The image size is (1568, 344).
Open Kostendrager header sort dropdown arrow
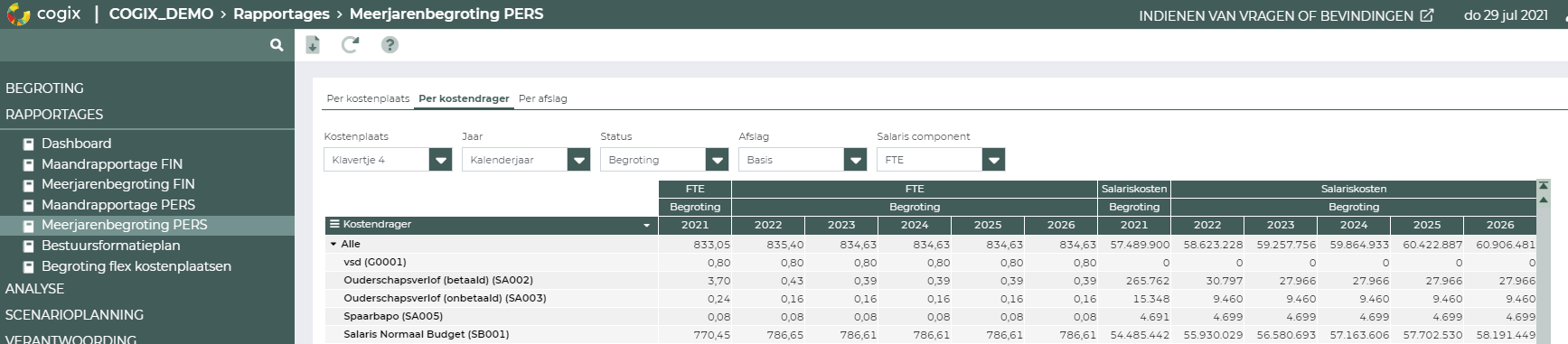coord(646,225)
